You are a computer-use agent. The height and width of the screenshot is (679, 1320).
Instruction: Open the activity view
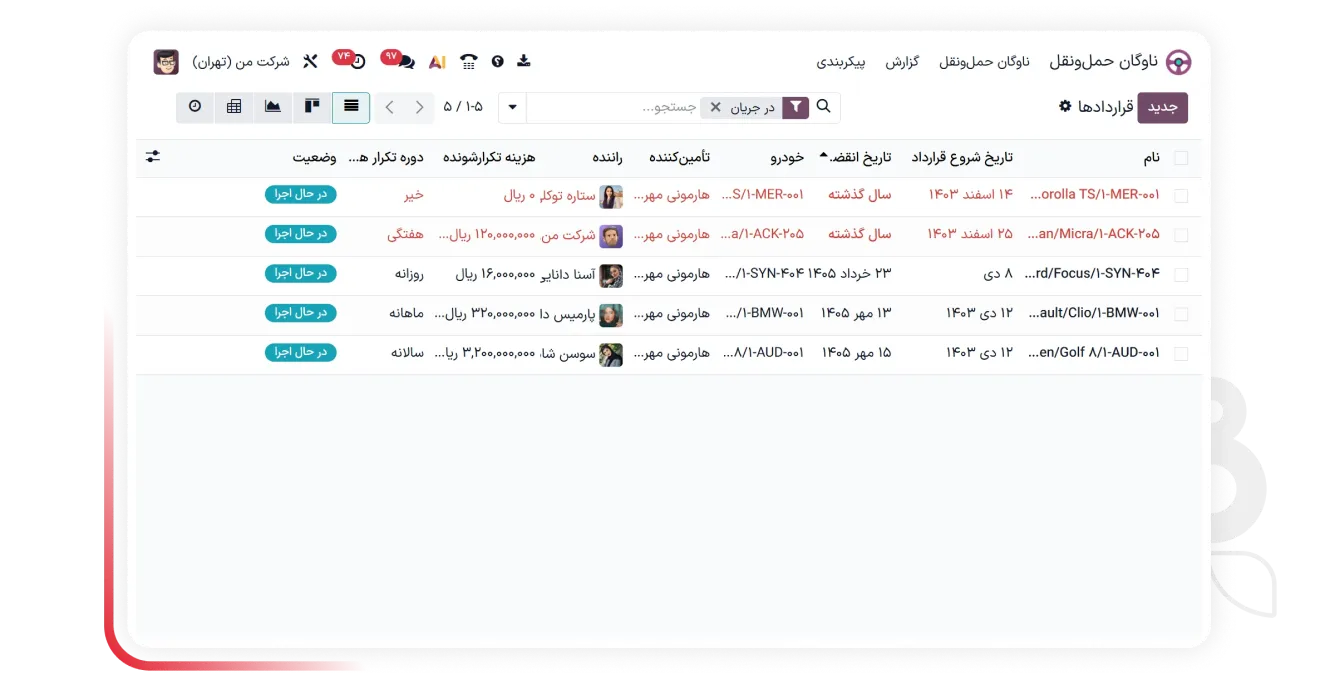point(195,107)
